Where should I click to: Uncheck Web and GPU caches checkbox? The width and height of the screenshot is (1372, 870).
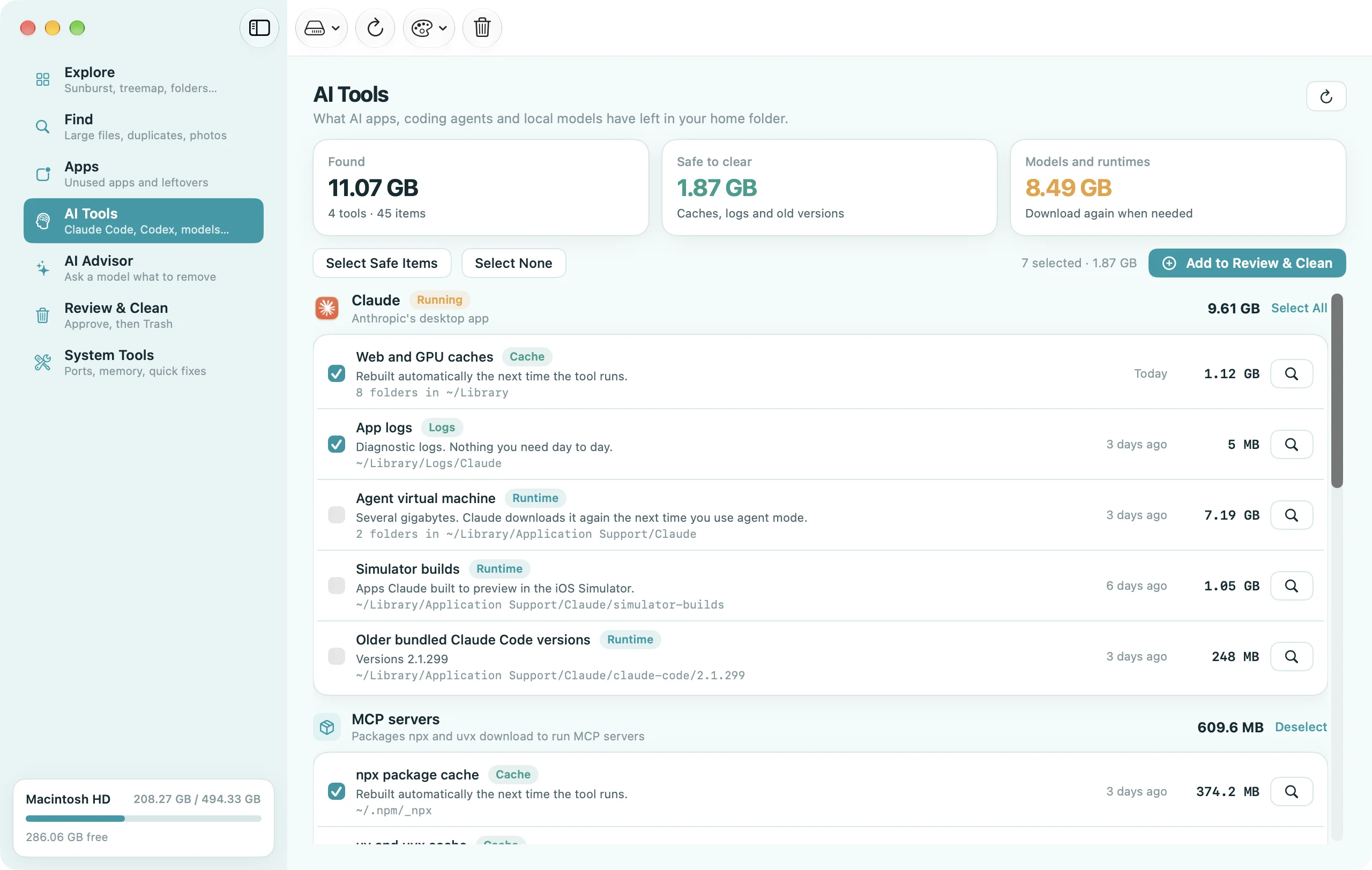point(336,373)
